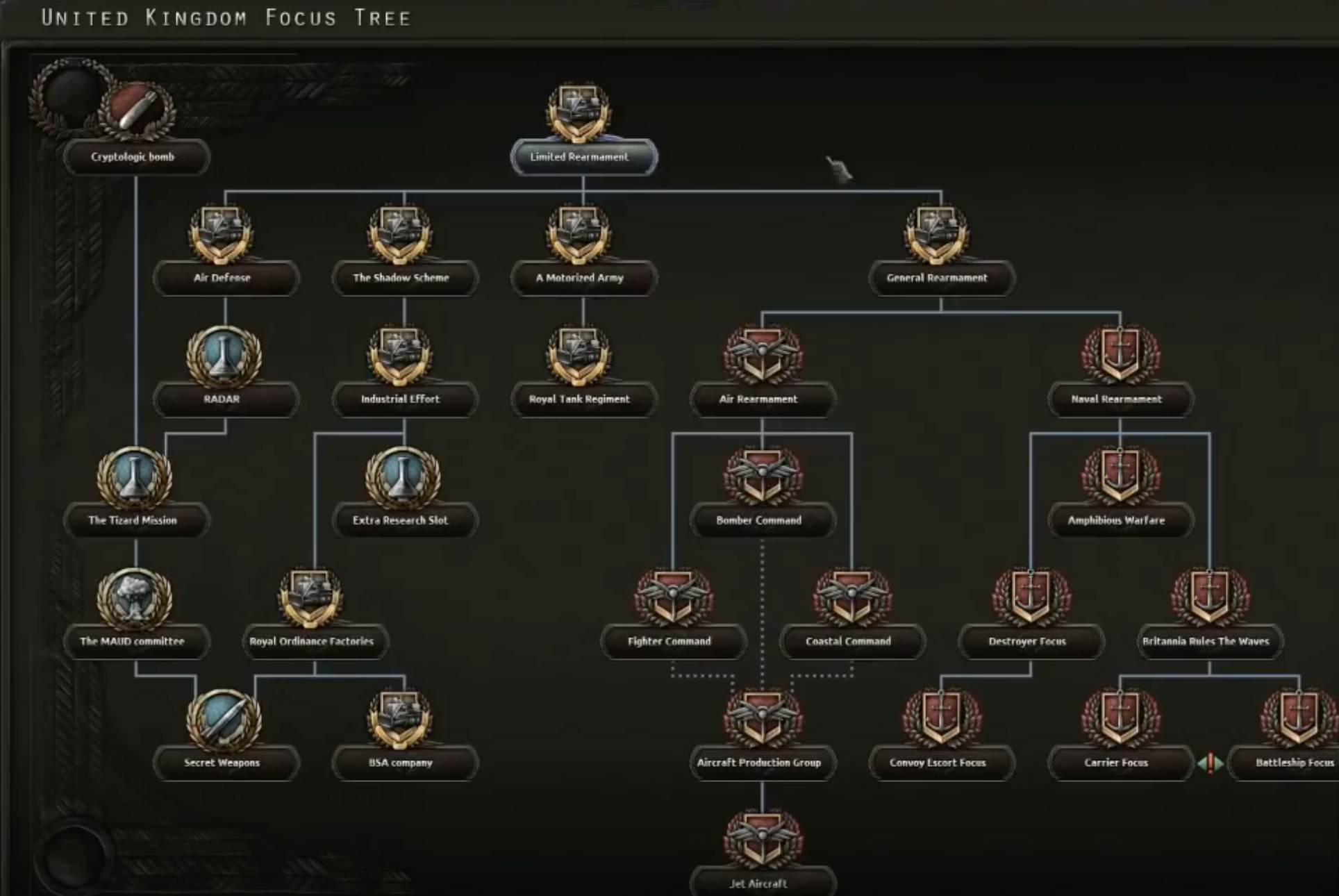Select the Secret Weapons rocket icon
1339x896 pixels.
click(224, 720)
